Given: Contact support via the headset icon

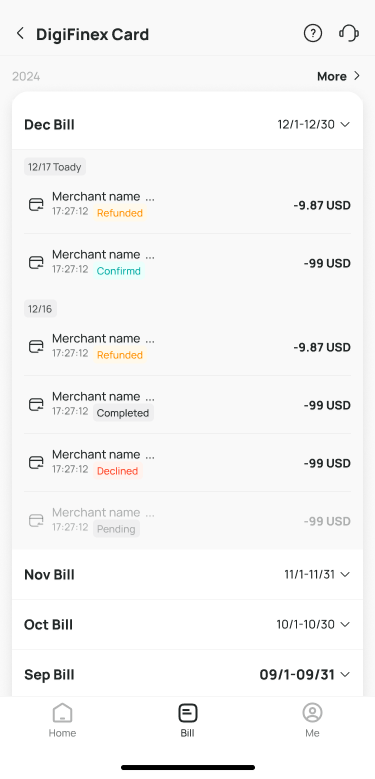Looking at the screenshot, I should pyautogui.click(x=349, y=34).
